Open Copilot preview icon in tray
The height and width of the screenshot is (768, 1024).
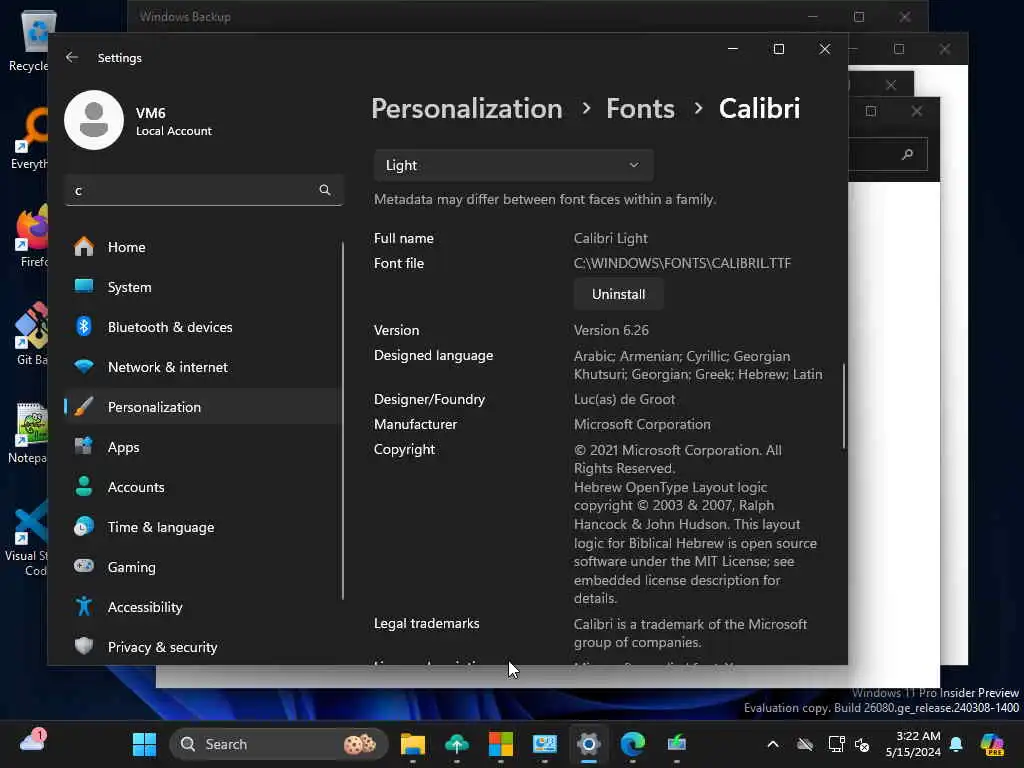(993, 744)
